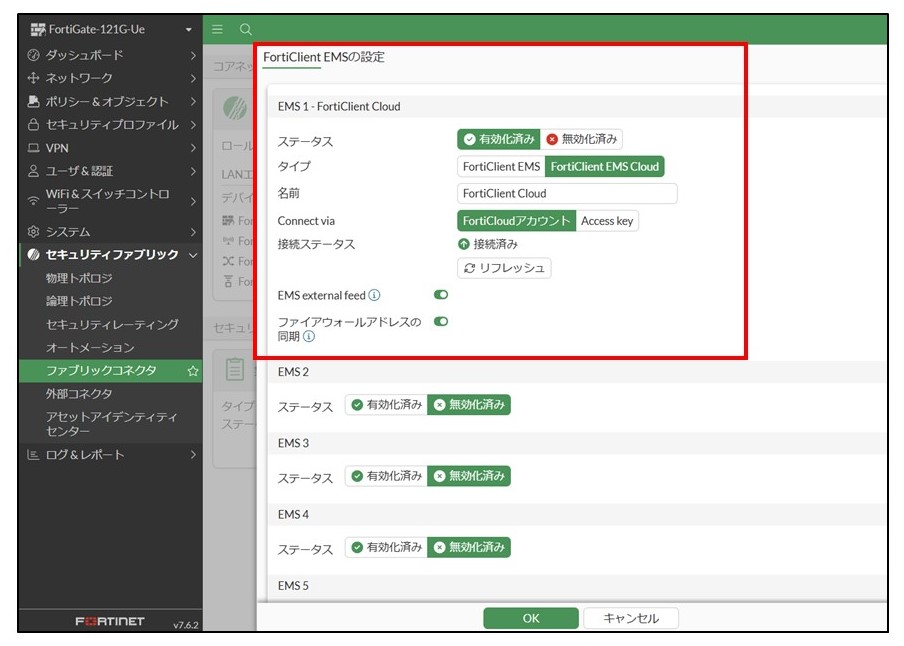
Task: Choose Access key for Connect via
Action: pyautogui.click(x=607, y=221)
